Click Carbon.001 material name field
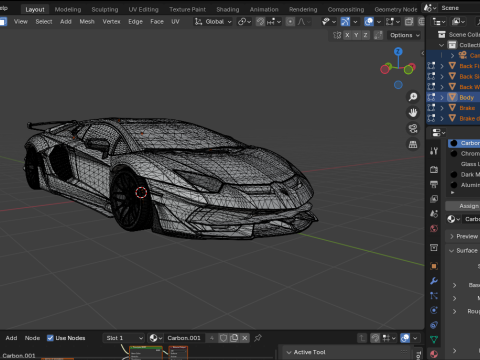The image size is (480, 360). coord(186,338)
